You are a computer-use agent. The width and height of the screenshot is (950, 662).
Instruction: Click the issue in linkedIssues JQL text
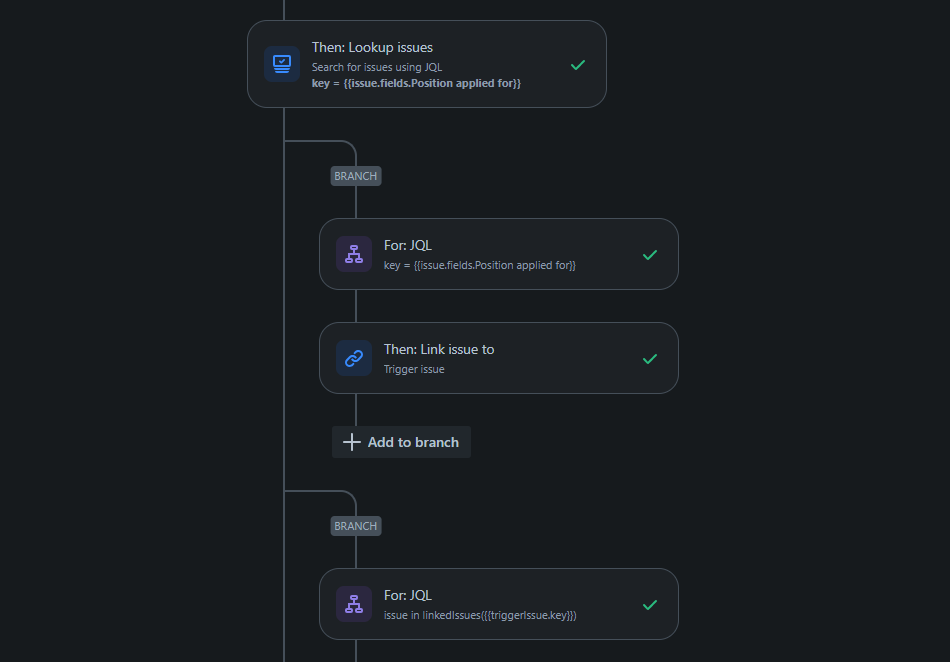[x=480, y=615]
